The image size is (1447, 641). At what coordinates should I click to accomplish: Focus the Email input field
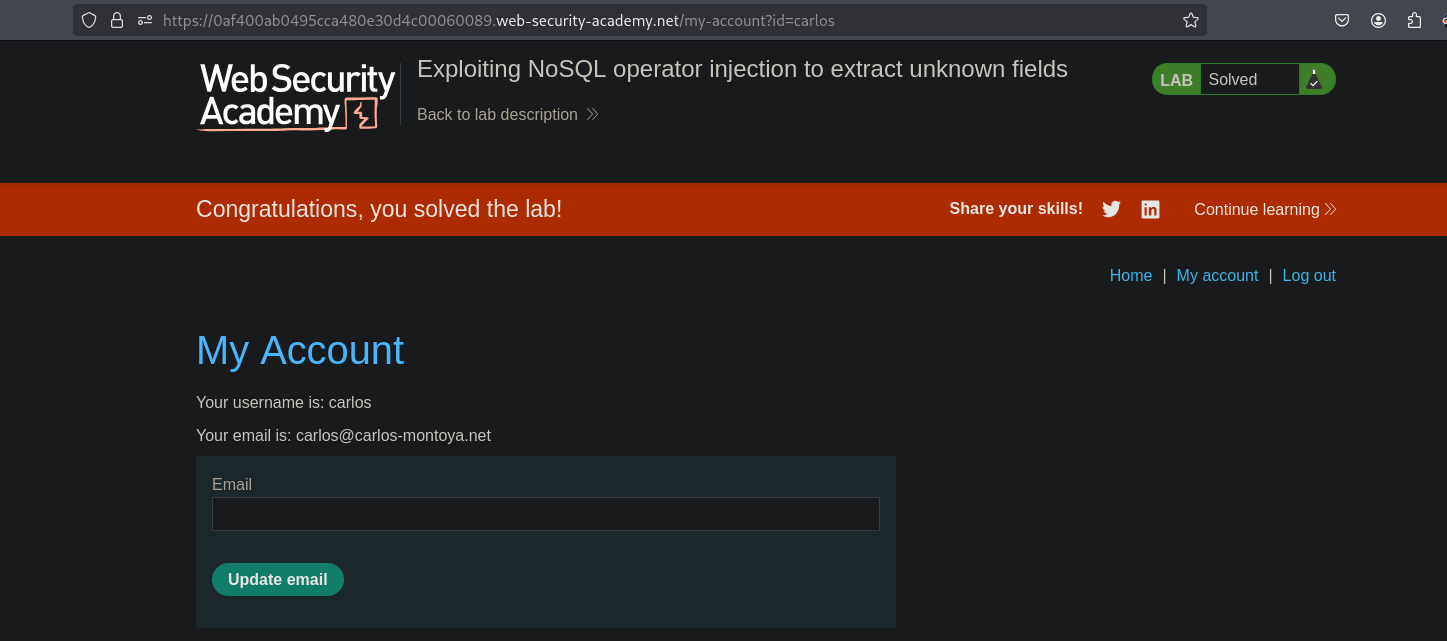[x=545, y=514]
